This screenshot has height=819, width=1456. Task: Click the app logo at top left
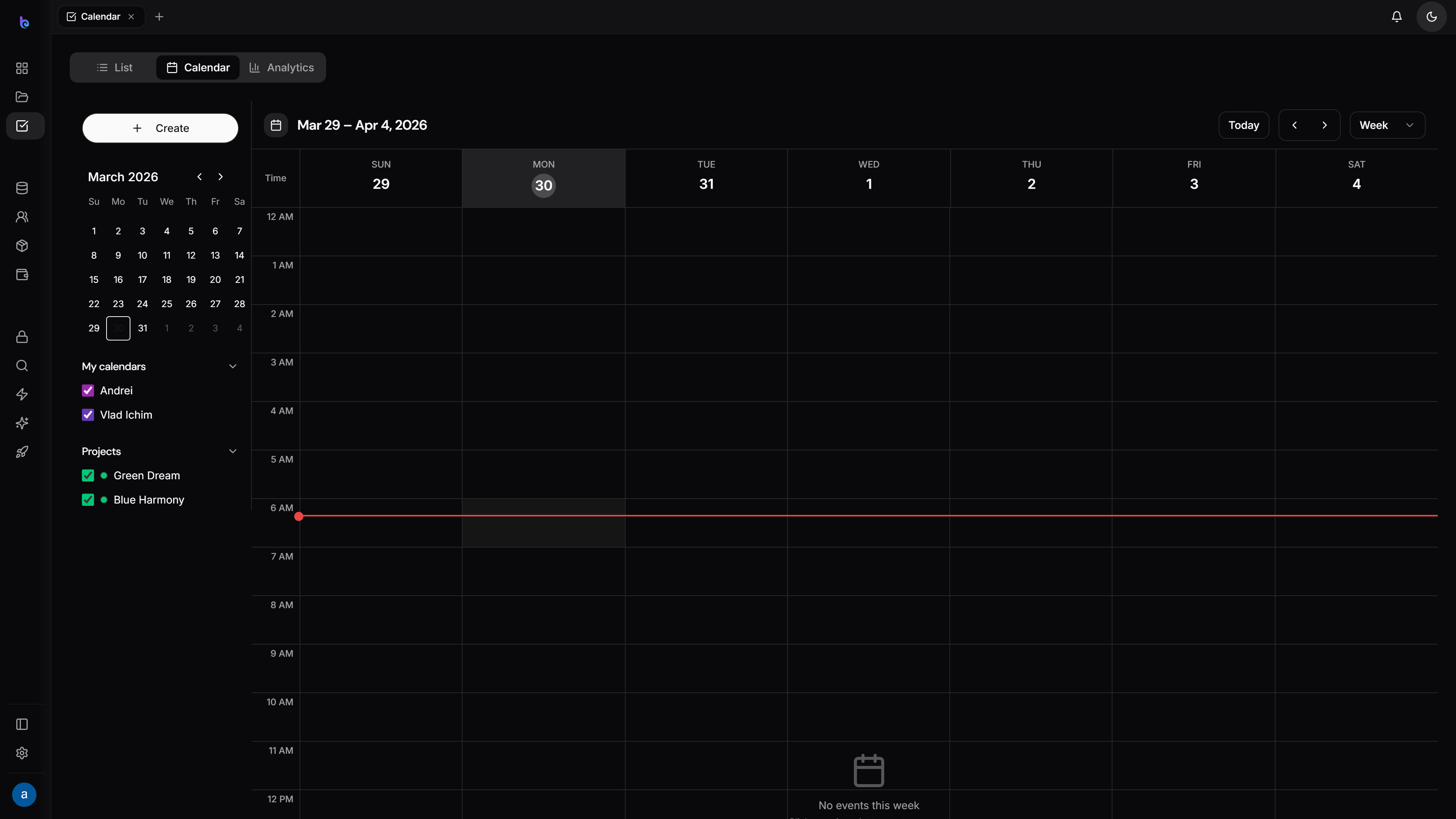[x=24, y=22]
